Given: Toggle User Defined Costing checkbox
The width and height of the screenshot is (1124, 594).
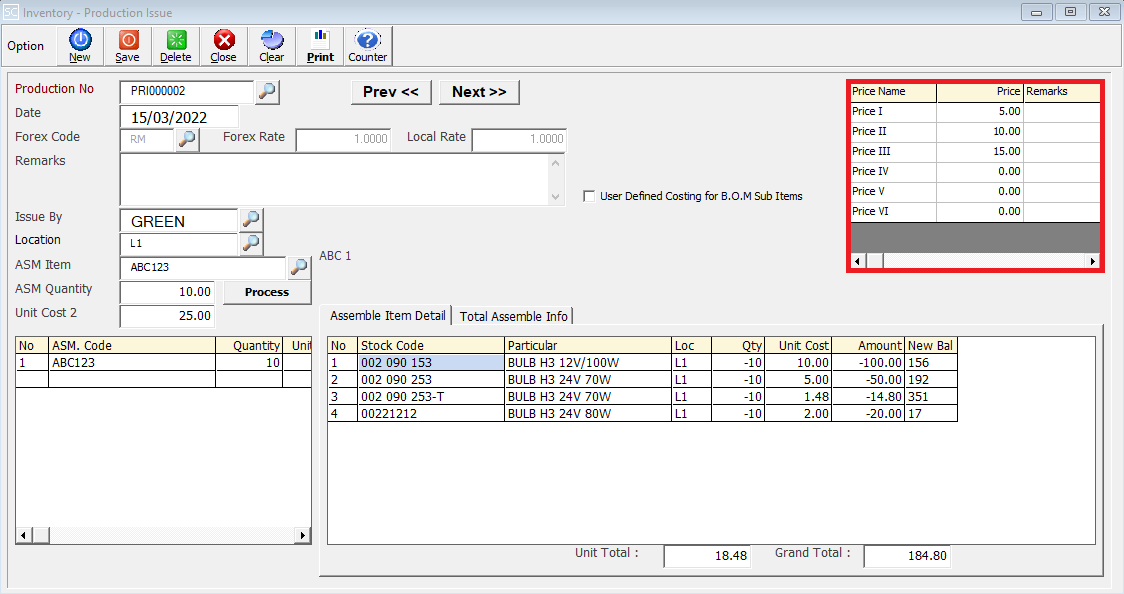Looking at the screenshot, I should [x=589, y=196].
